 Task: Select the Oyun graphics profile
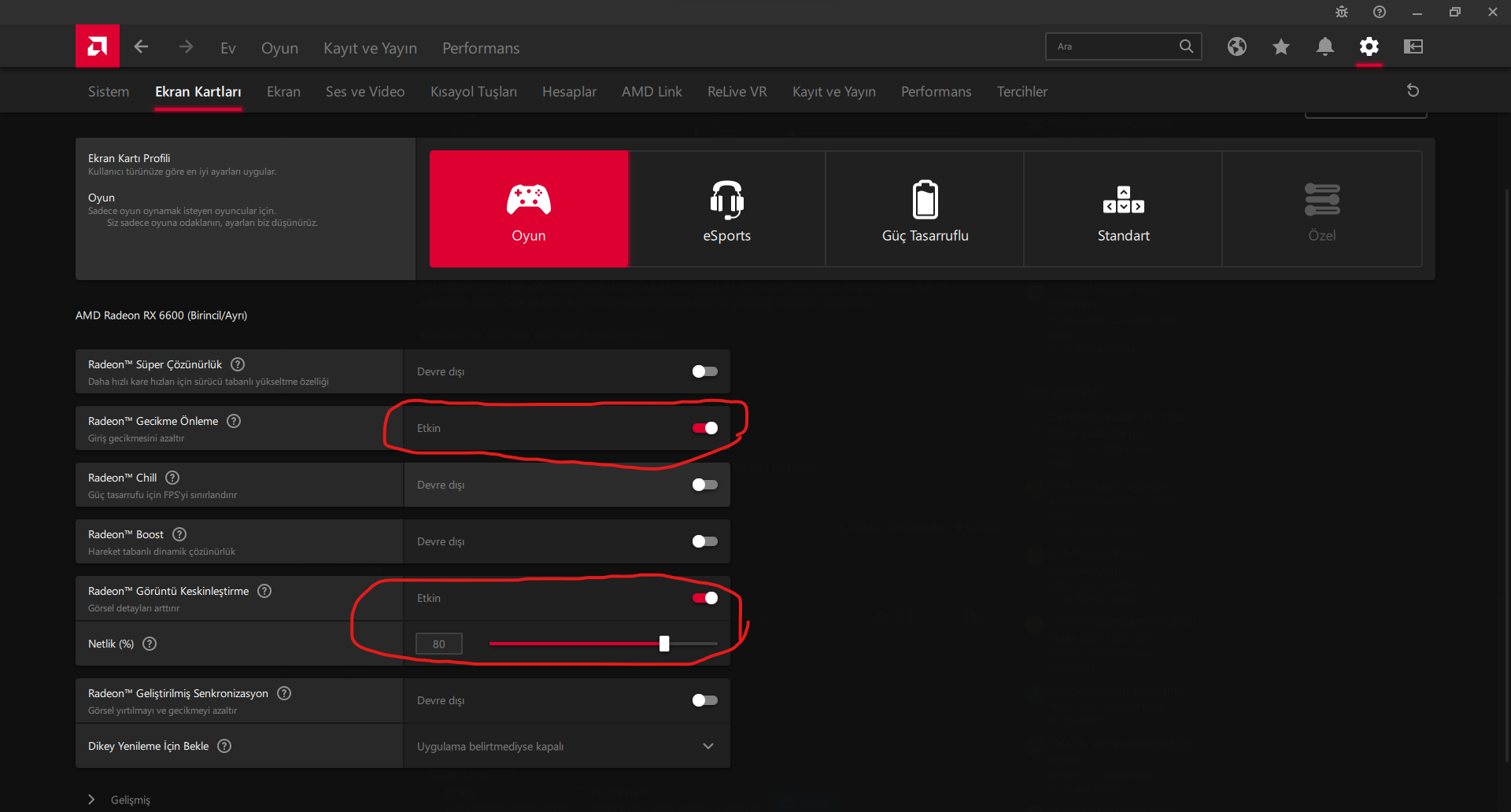[x=529, y=209]
